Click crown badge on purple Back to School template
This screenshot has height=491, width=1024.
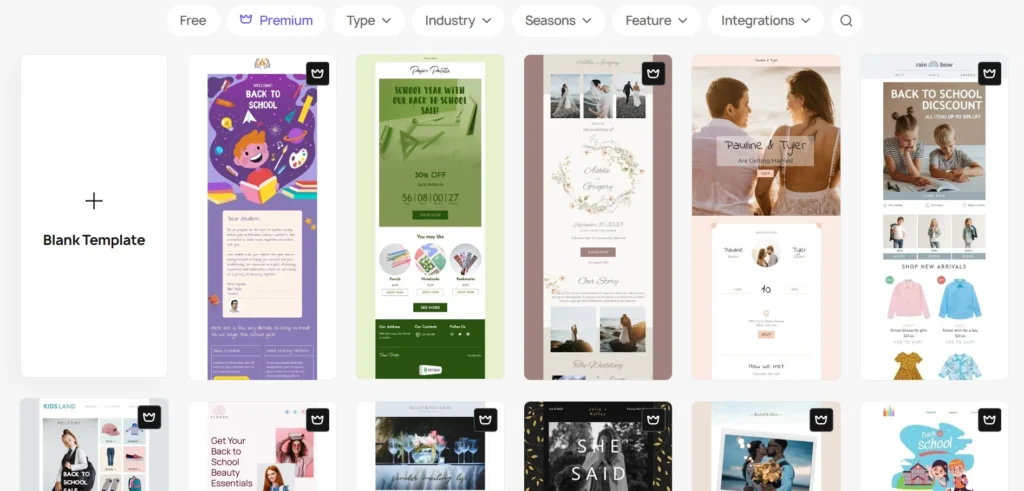317,74
